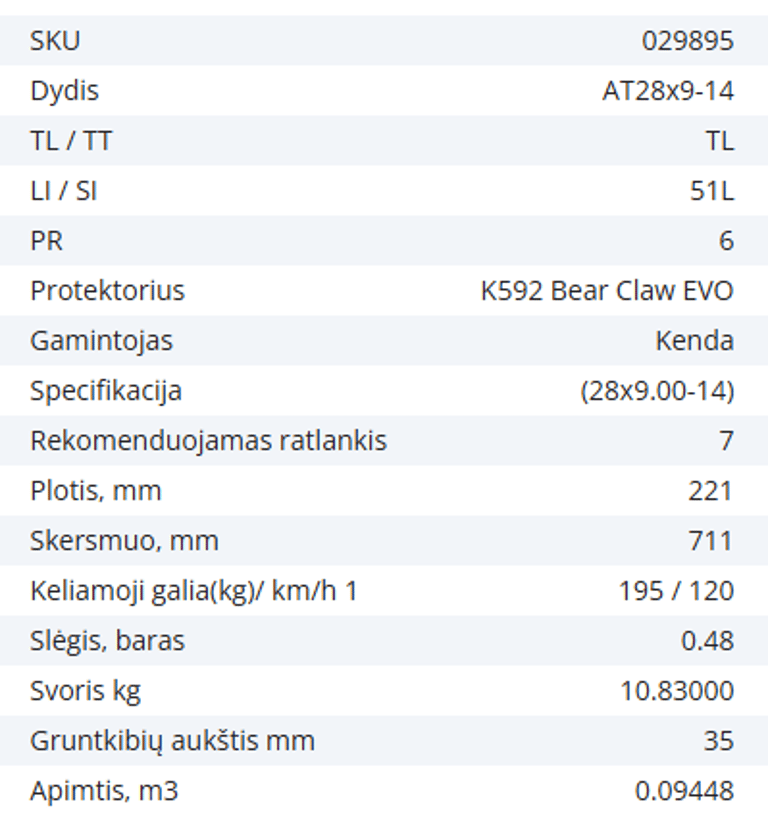Viewport: 768px width, 831px height.
Task: Click the 'Gamintojas' row label
Action: pyautogui.click(x=101, y=341)
